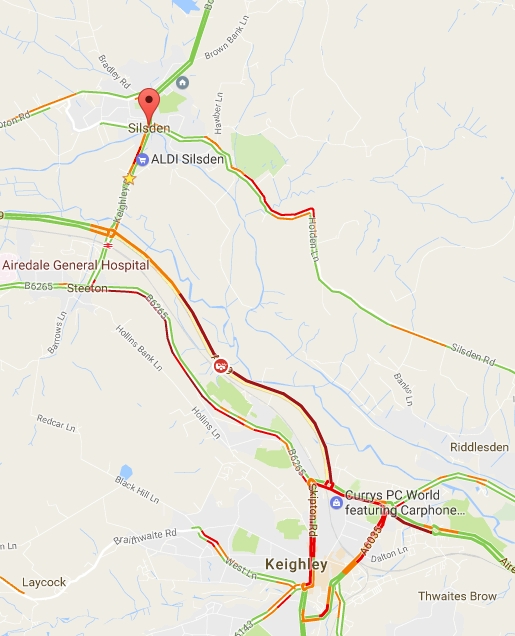Click the ALDI Silsden text label
The image size is (515, 636).
tap(187, 159)
